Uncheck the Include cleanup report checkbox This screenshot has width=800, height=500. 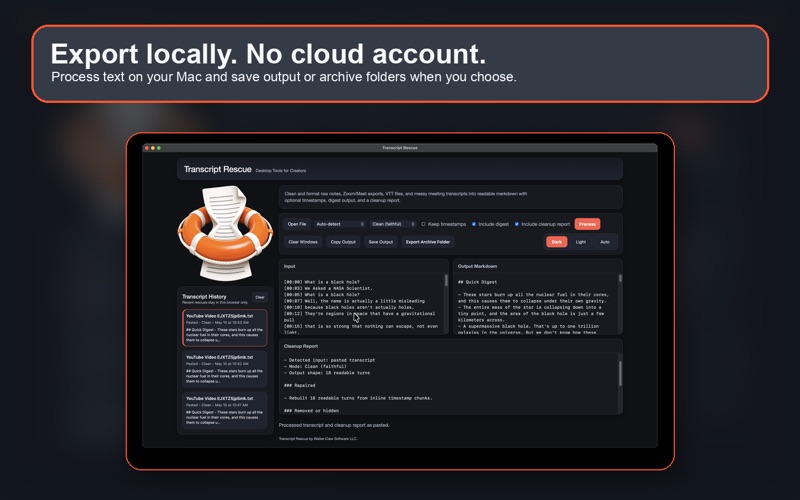(517, 224)
